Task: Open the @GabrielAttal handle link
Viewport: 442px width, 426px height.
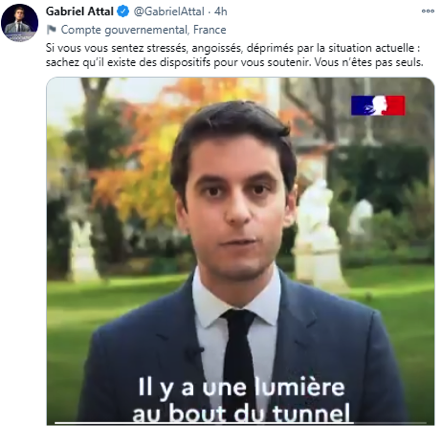Action: click(x=169, y=12)
